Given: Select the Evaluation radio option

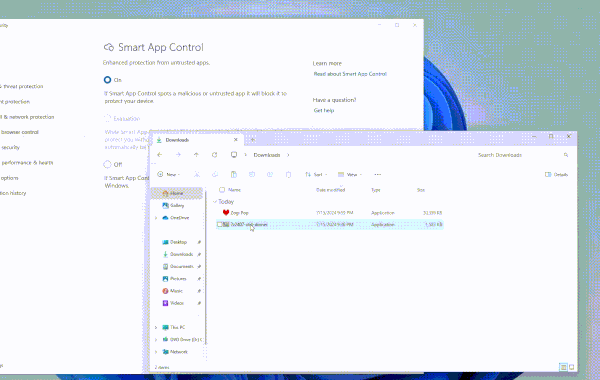Looking at the screenshot, I should click(x=108, y=119).
